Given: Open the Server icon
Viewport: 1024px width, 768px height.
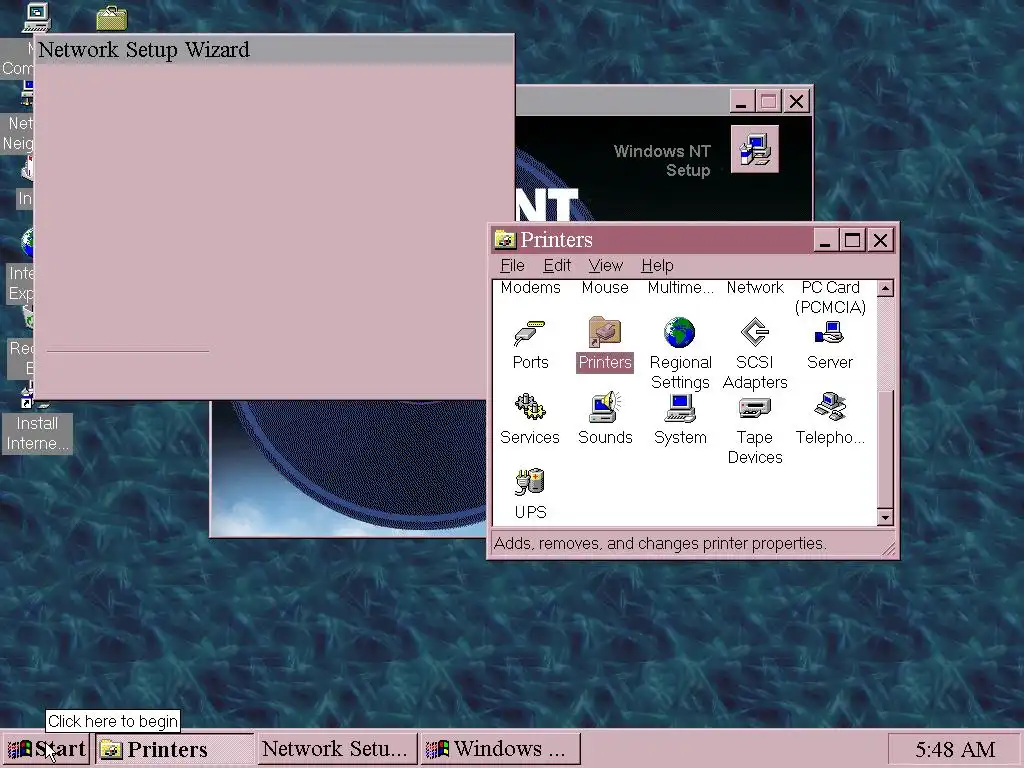Looking at the screenshot, I should pyautogui.click(x=829, y=332).
